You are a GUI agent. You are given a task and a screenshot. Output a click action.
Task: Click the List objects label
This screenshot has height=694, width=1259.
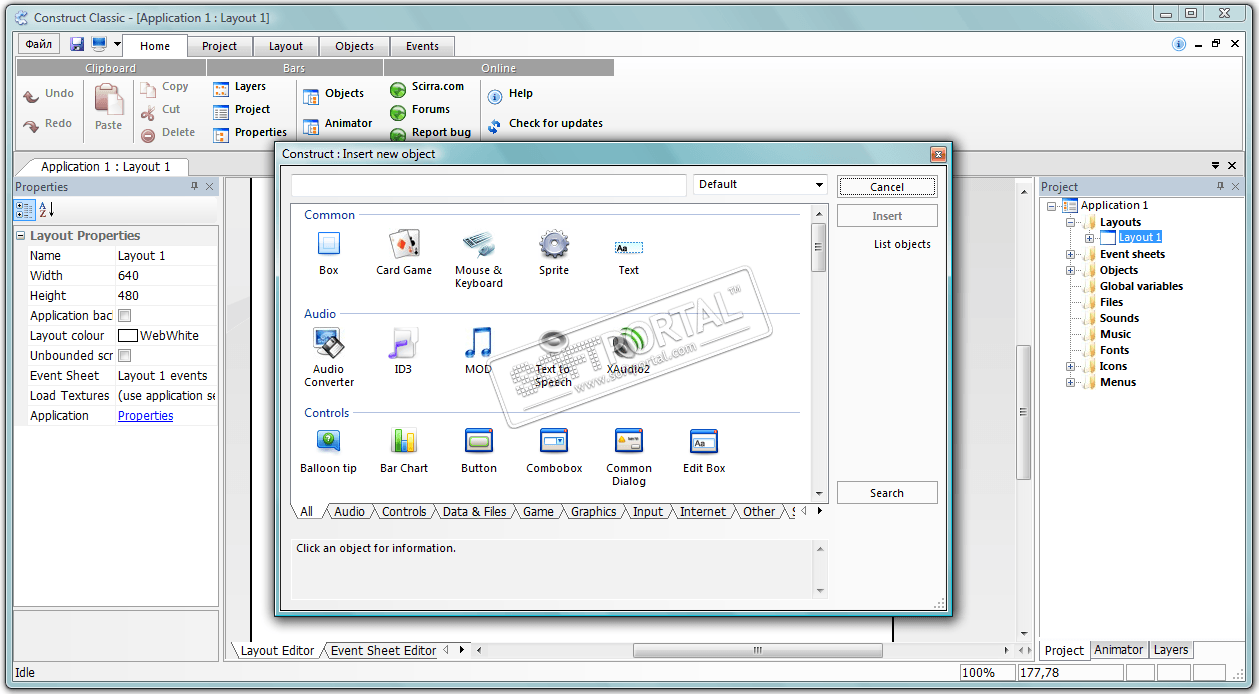pyautogui.click(x=902, y=244)
